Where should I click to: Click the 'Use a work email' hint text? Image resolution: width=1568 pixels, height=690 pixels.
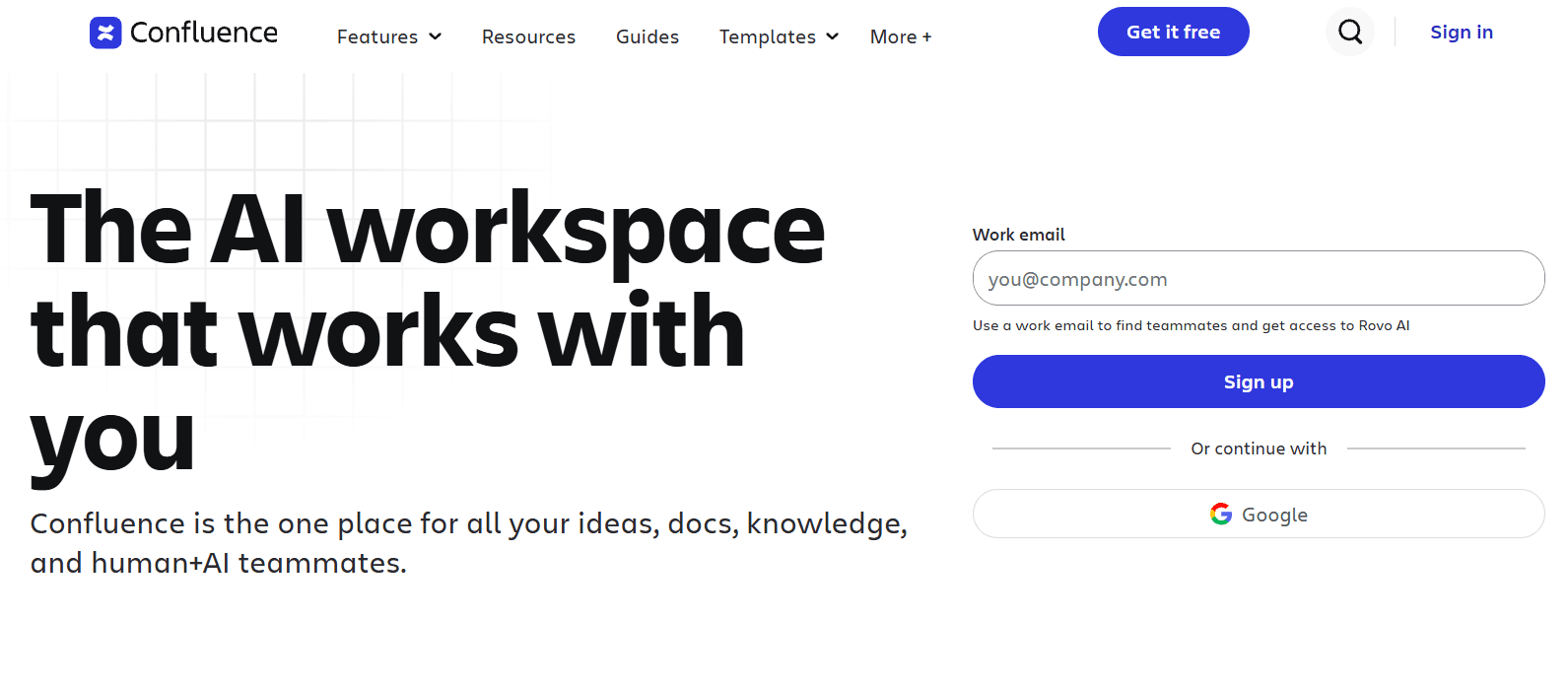pos(1191,325)
